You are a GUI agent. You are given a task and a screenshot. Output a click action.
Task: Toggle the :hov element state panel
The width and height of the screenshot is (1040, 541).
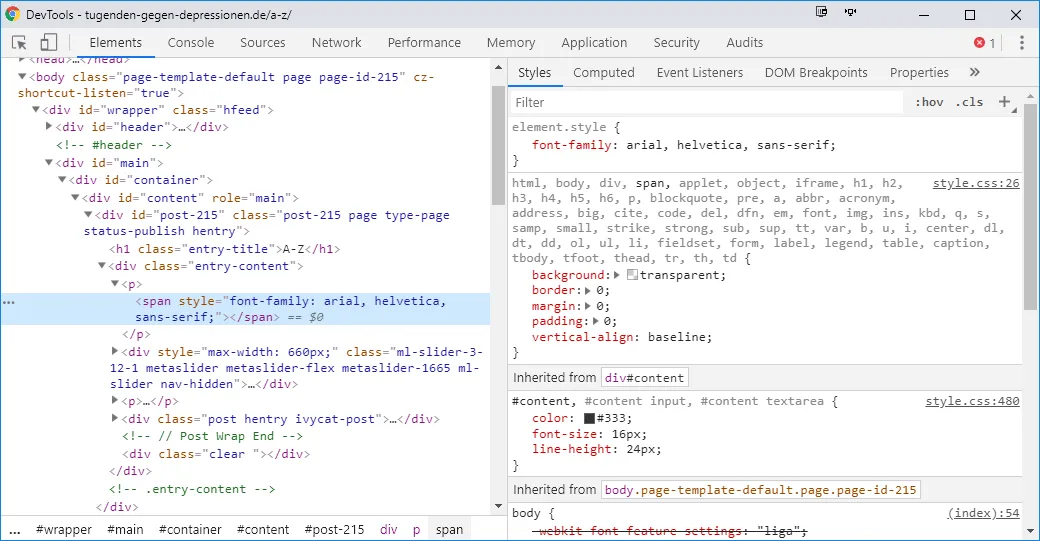pos(929,102)
